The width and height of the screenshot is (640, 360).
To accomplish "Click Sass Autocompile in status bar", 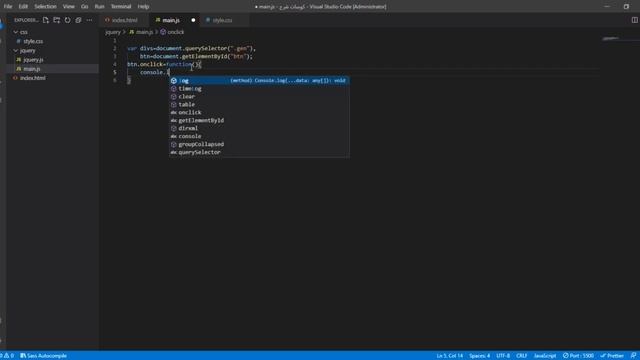I will click(x=43, y=356).
